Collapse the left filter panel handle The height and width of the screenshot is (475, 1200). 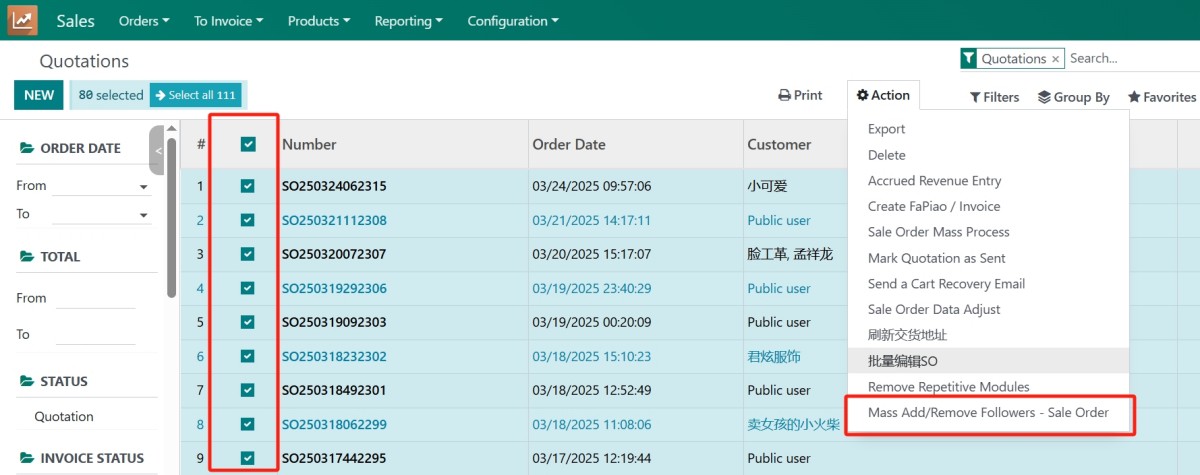pyautogui.click(x=157, y=150)
